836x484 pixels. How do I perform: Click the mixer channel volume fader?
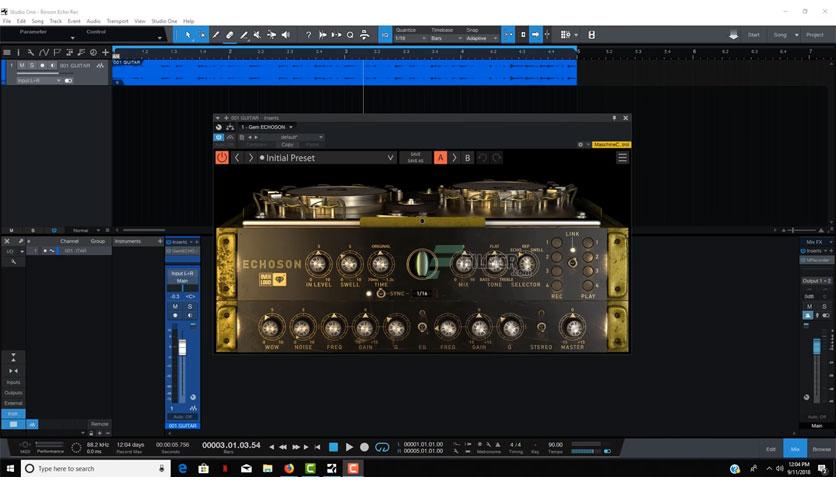[x=182, y=348]
